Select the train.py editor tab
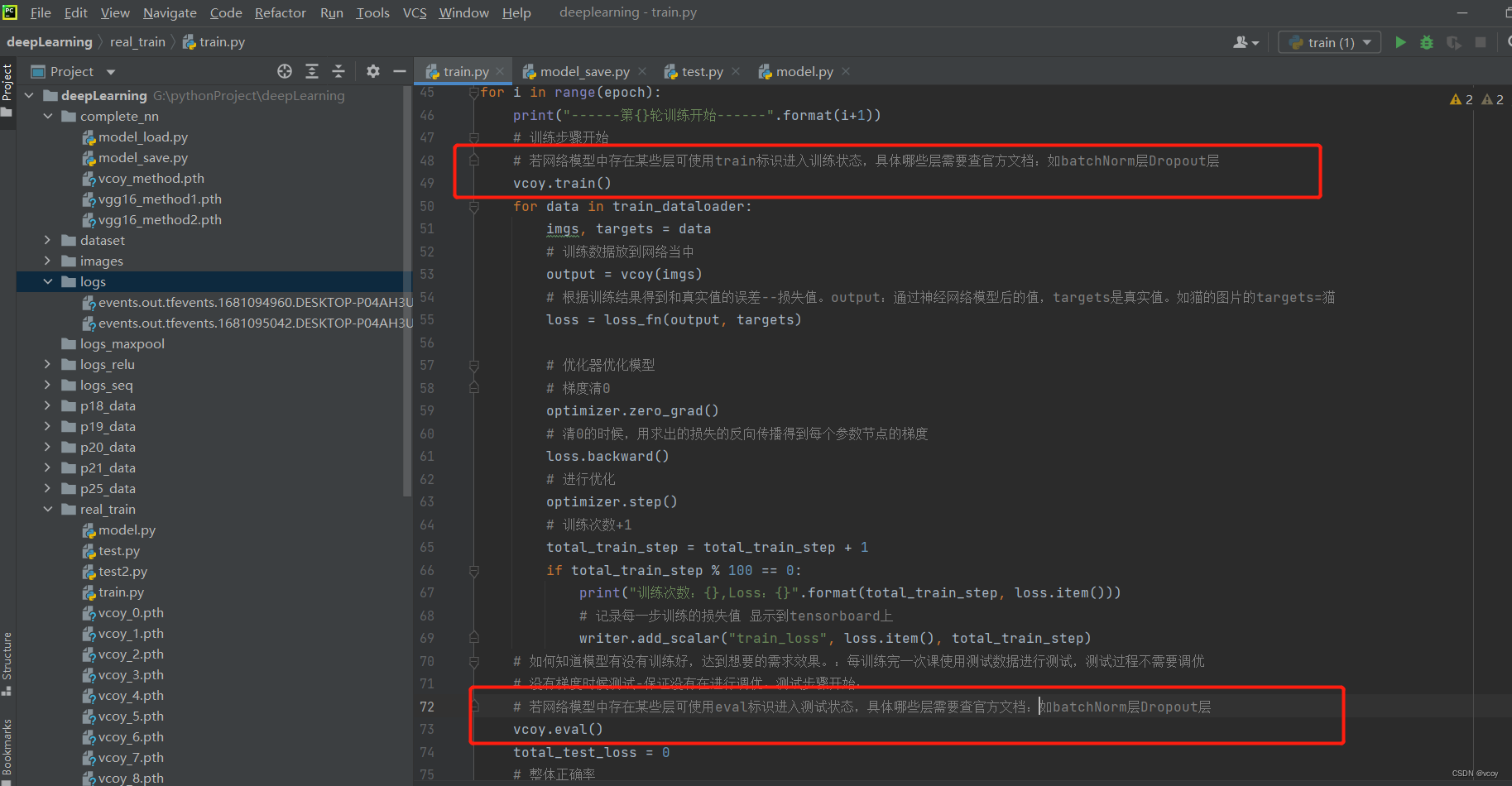Viewport: 1512px width, 786px height. tap(465, 71)
